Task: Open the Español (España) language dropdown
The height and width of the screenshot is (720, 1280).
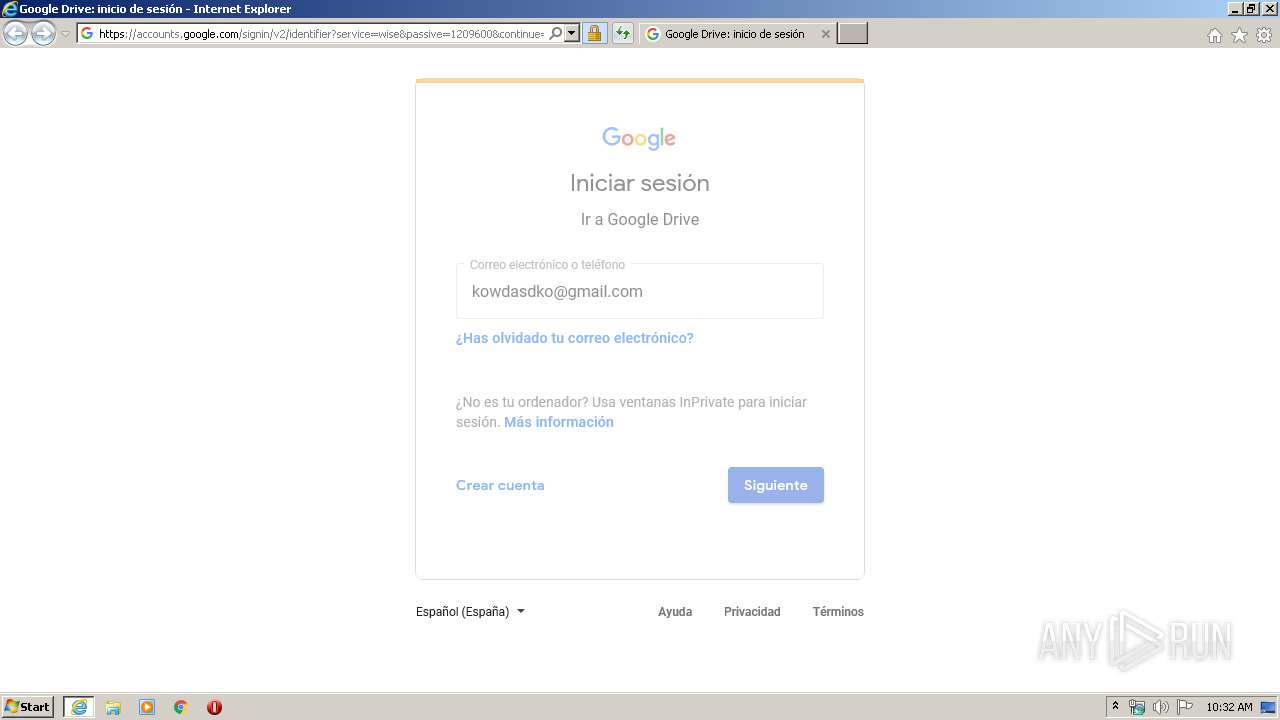Action: pos(470,612)
